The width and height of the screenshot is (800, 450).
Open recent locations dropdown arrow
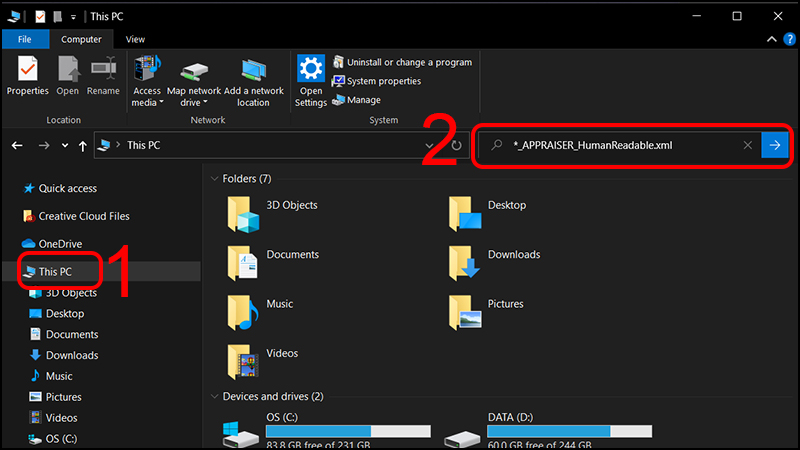coord(65,146)
